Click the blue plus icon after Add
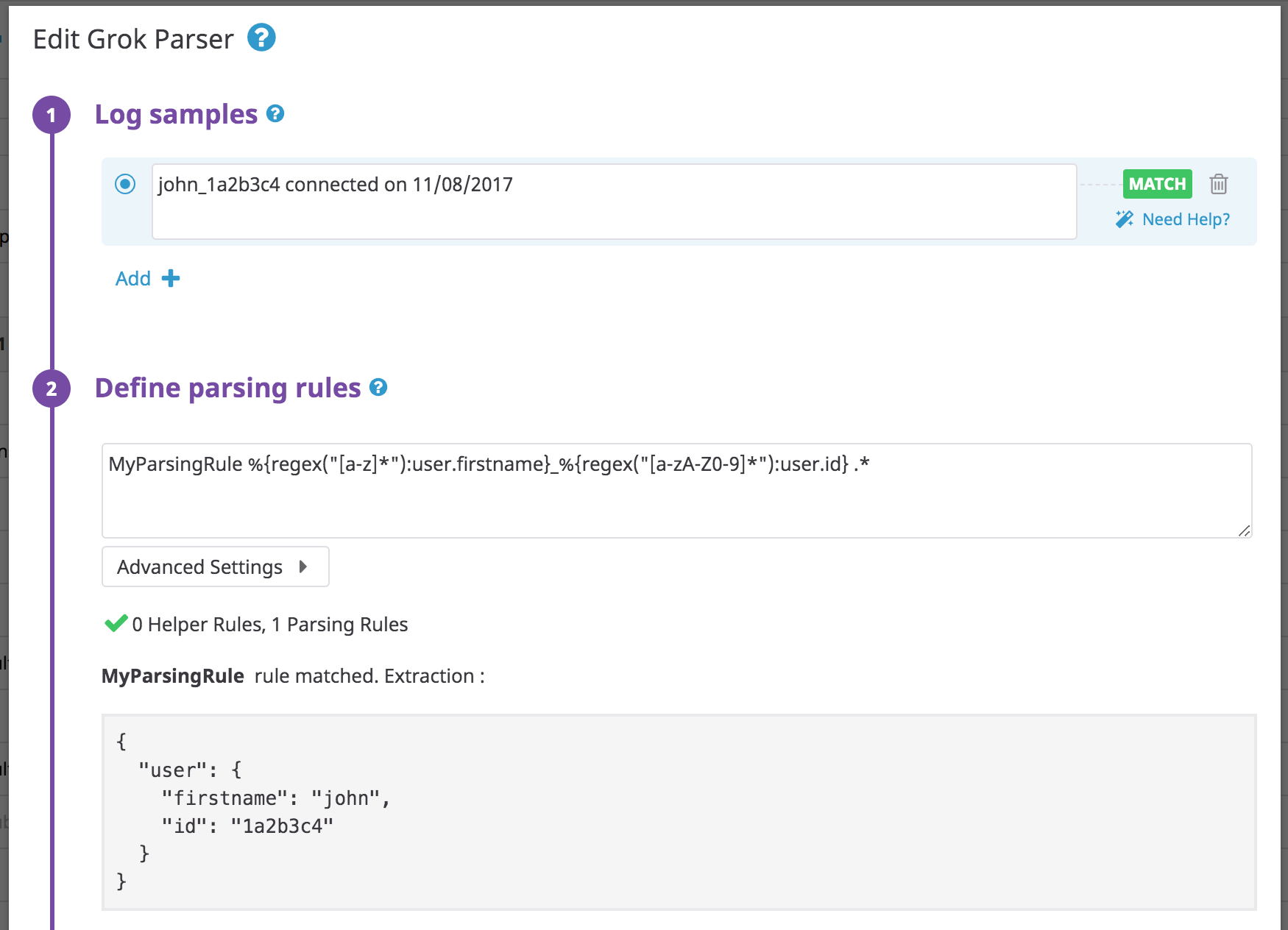Image resolution: width=1288 pixels, height=930 pixels. 171,279
